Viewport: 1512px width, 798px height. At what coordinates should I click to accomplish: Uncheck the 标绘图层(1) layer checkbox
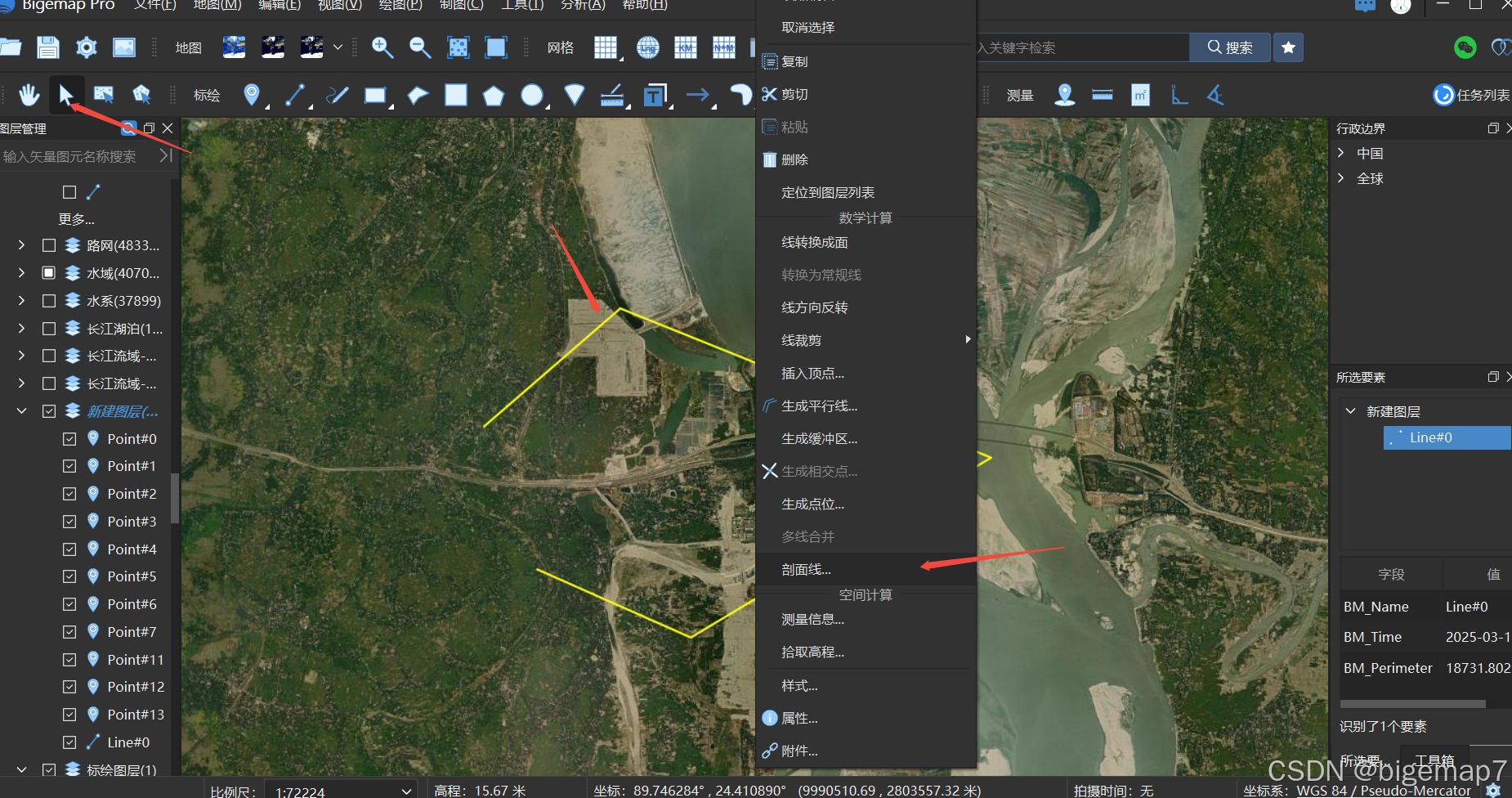coord(49,769)
